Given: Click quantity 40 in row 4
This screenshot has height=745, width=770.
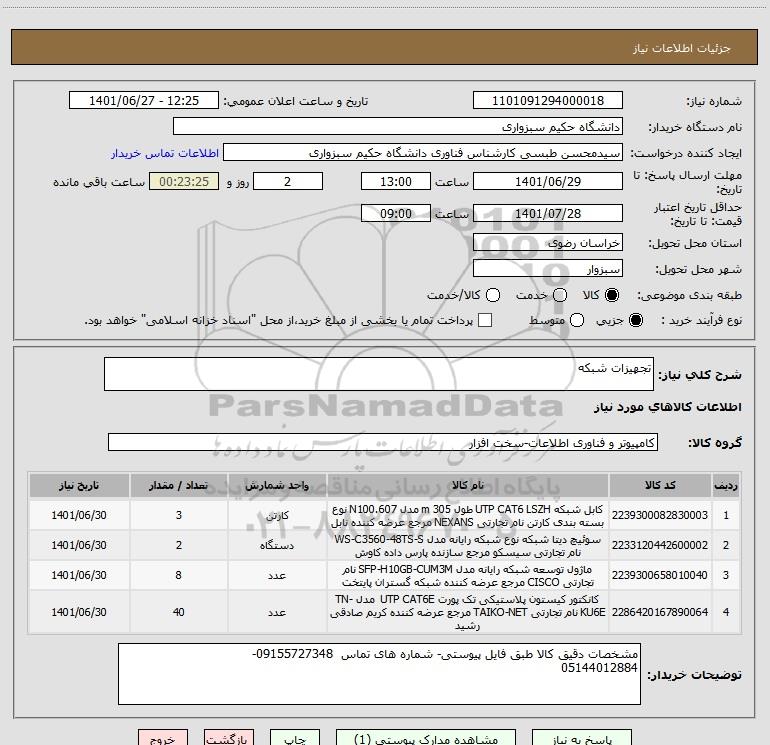Looking at the screenshot, I should pyautogui.click(x=178, y=612).
